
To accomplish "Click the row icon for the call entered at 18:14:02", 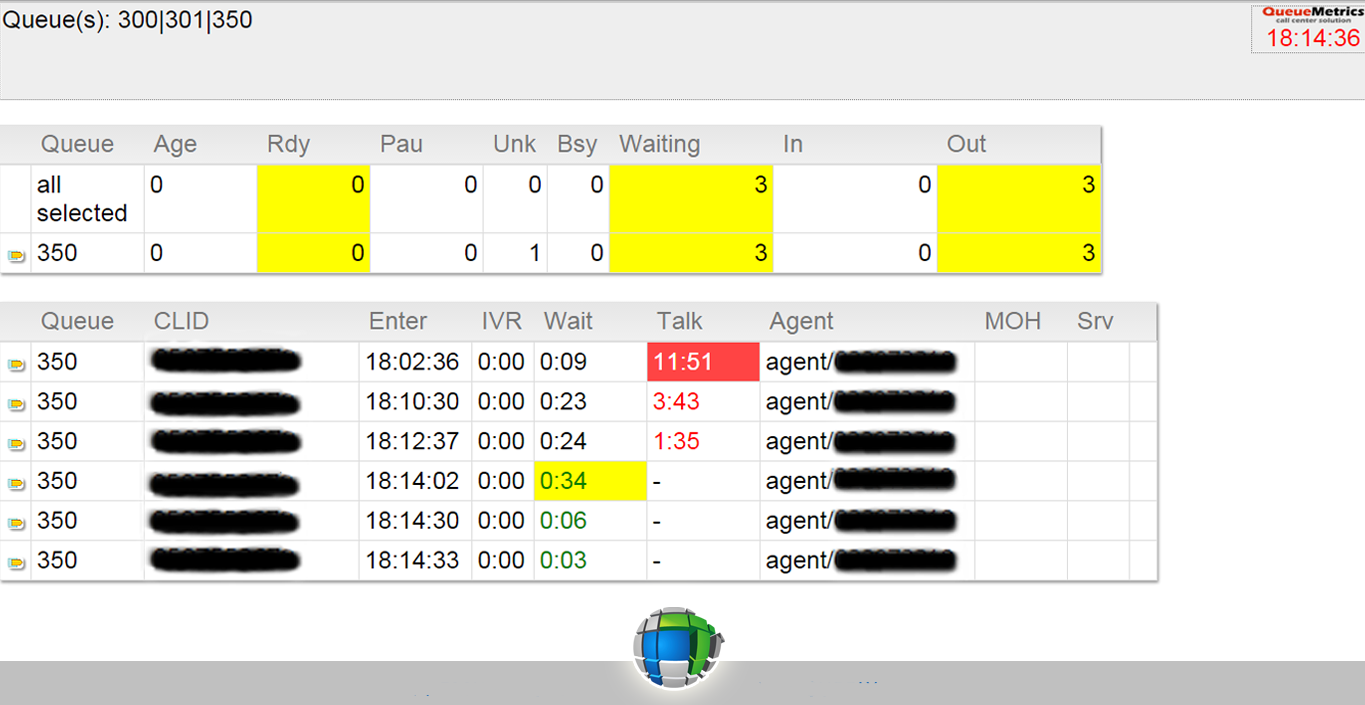I will (15, 483).
